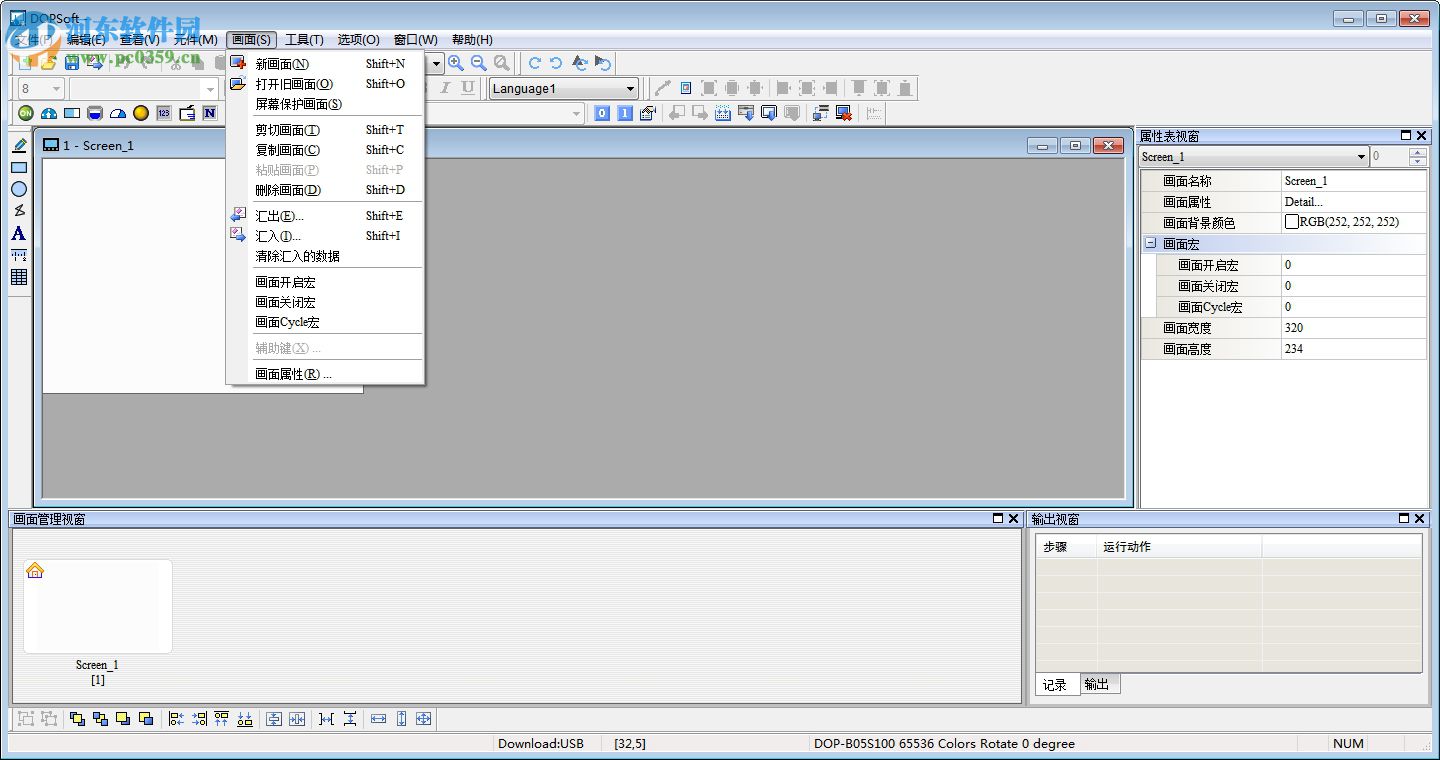1440x760 pixels.
Task: Click the 画面名称 value Screen_1
Action: click(1354, 181)
